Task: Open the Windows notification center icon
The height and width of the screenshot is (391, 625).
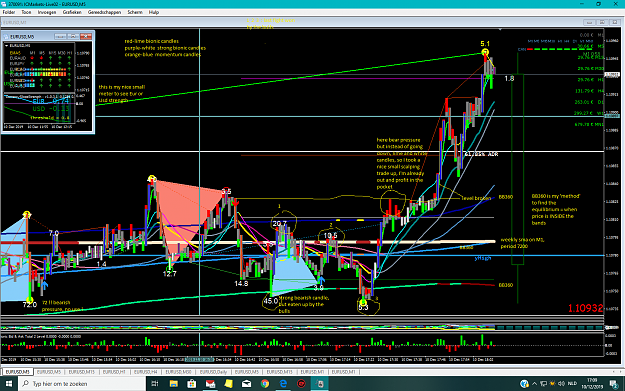Action: [614, 384]
